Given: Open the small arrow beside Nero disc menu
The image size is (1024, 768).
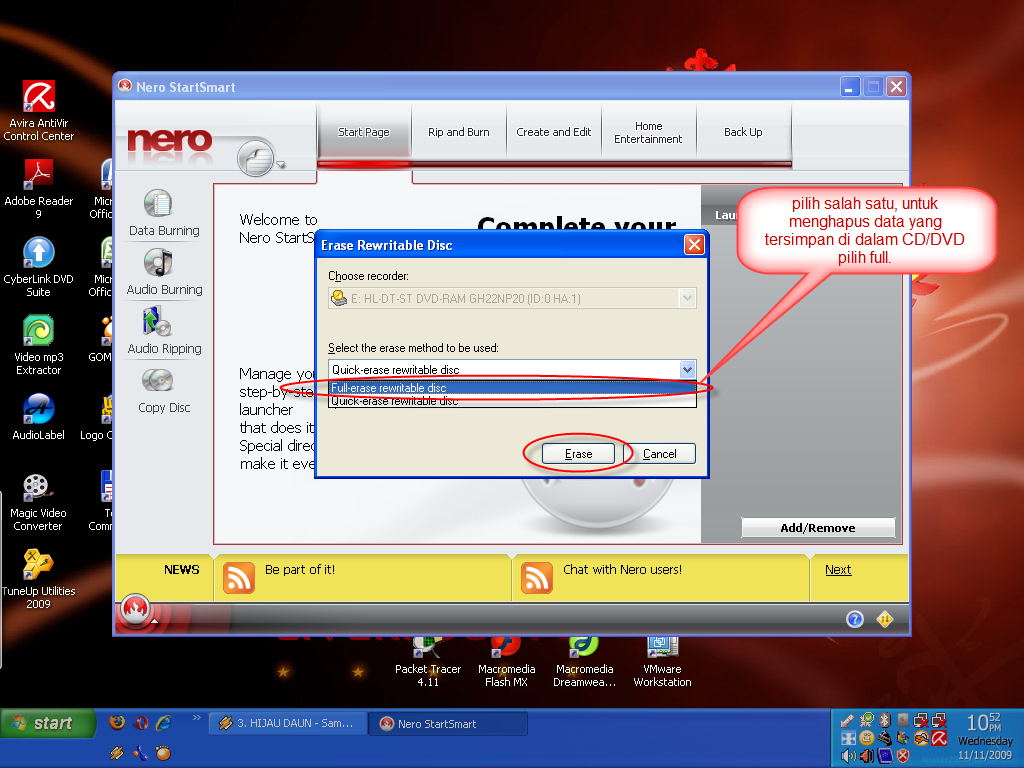Looking at the screenshot, I should pyautogui.click(x=281, y=165).
